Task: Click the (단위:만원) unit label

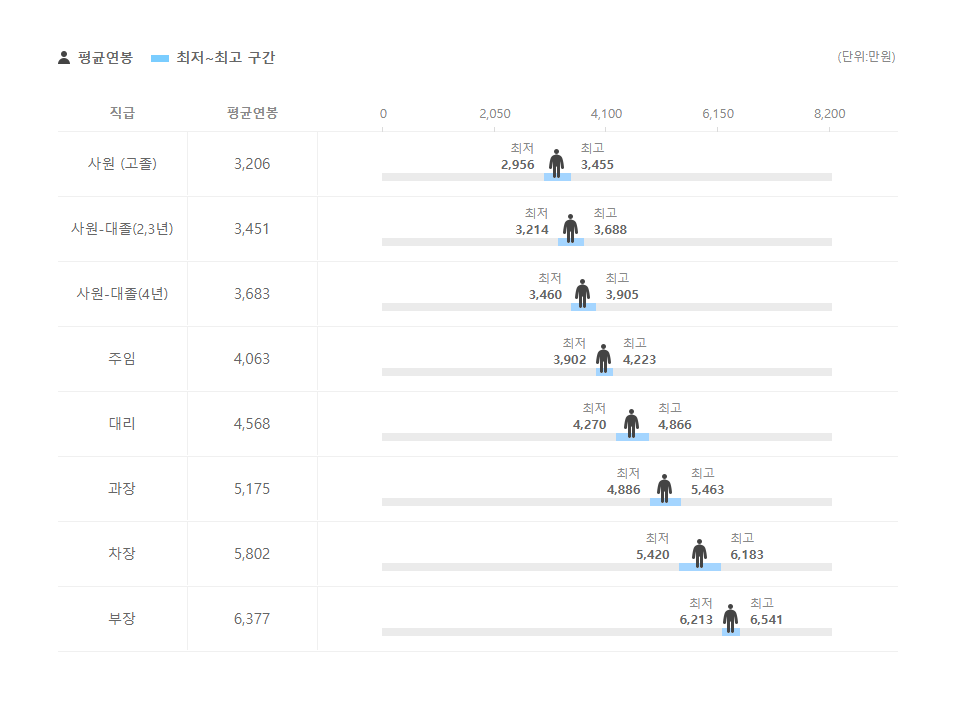Action: (x=866, y=57)
